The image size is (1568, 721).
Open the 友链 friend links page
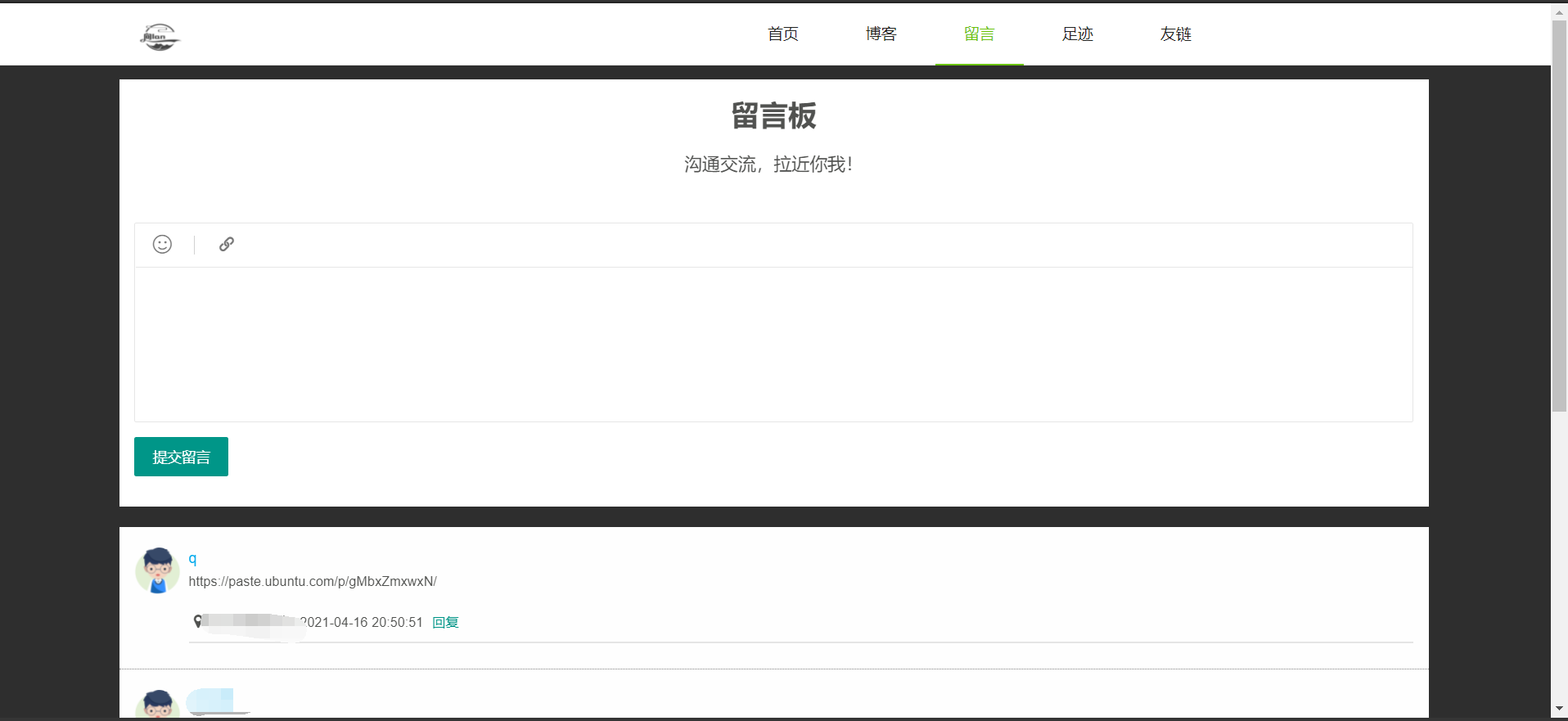pos(1176,34)
